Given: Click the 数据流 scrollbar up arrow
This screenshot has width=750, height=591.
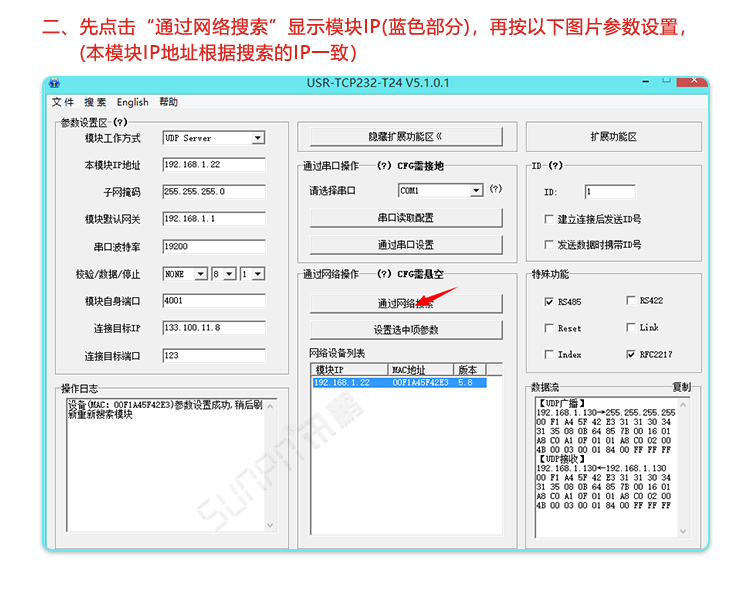Looking at the screenshot, I should [x=683, y=405].
